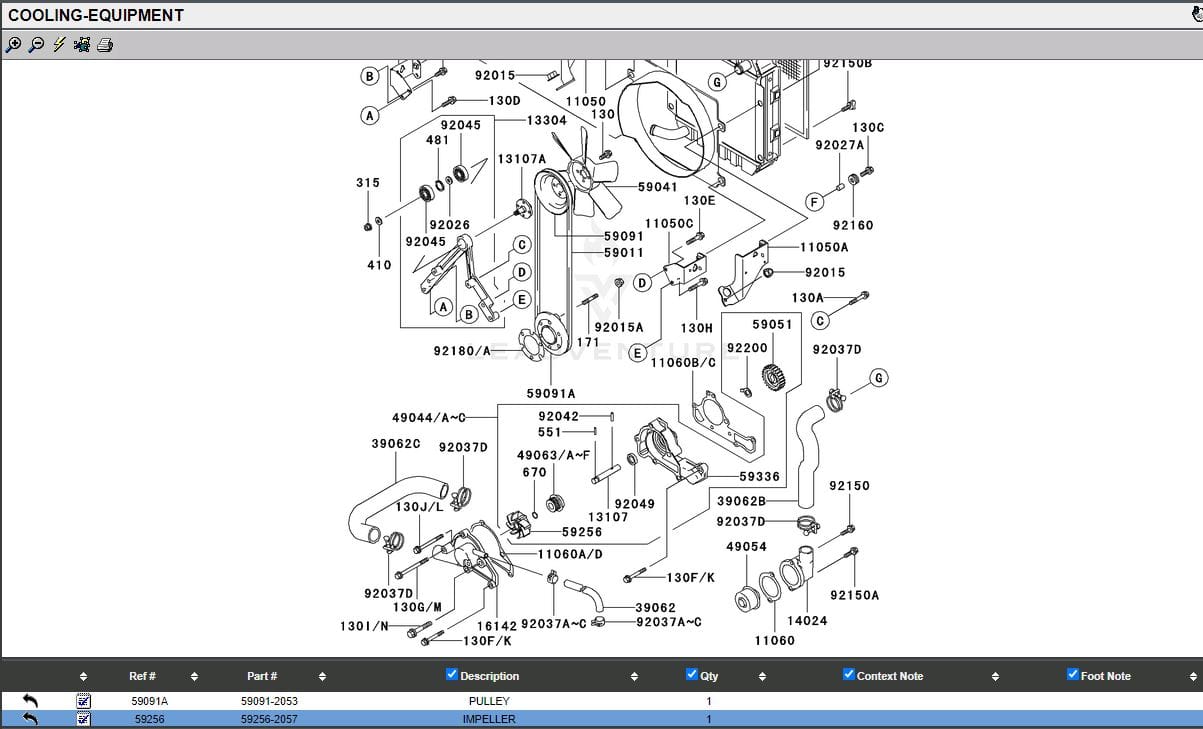Click the sort arrows beside Description column
This screenshot has width=1203, height=729.
634,677
